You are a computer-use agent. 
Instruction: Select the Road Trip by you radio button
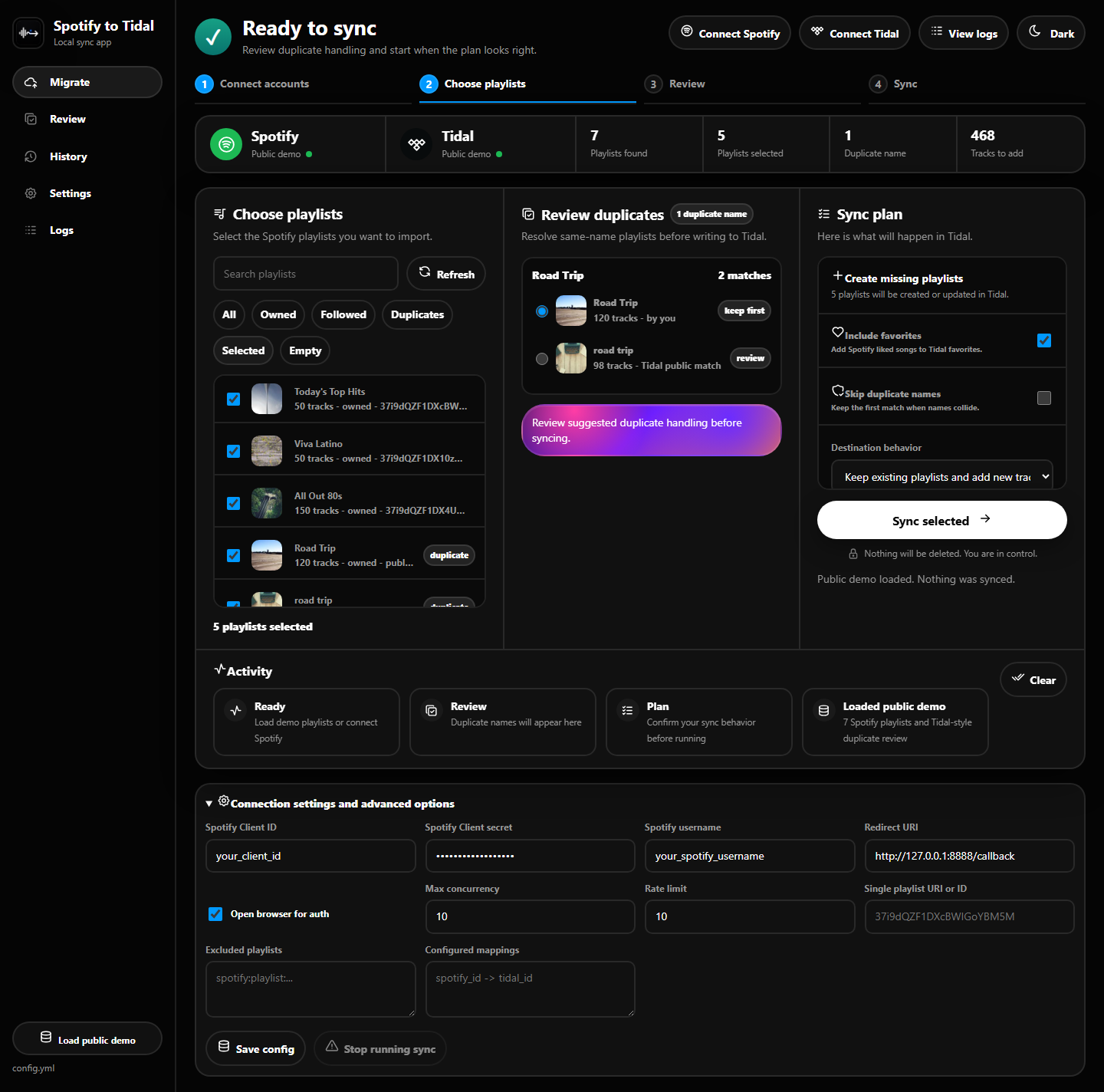click(x=542, y=311)
